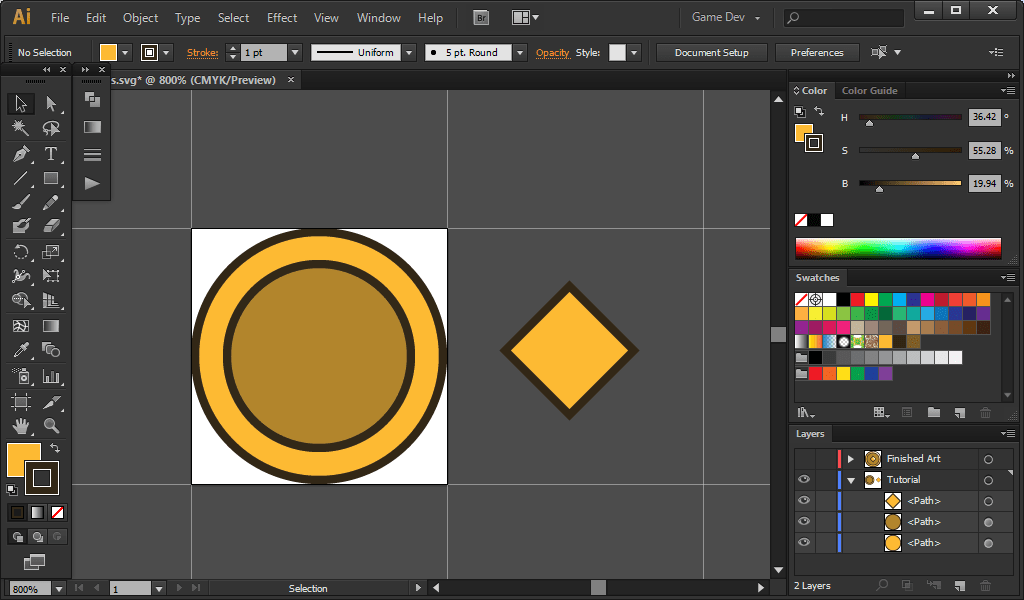Select the Pen tool
Screen dimensions: 1024x600
[x=20, y=154]
